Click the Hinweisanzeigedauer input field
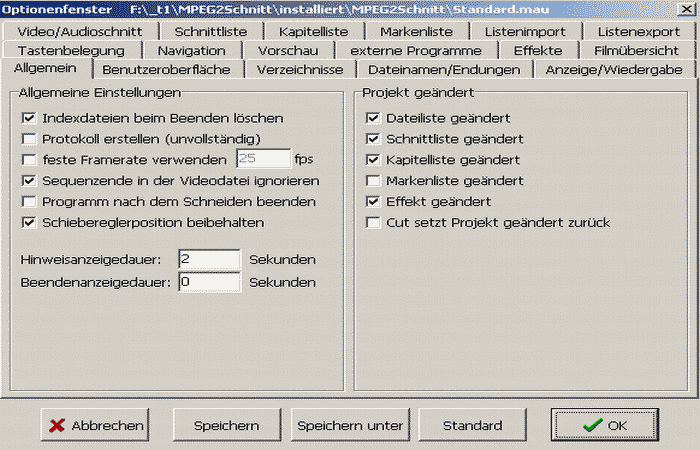The height and width of the screenshot is (450, 700). (x=209, y=260)
